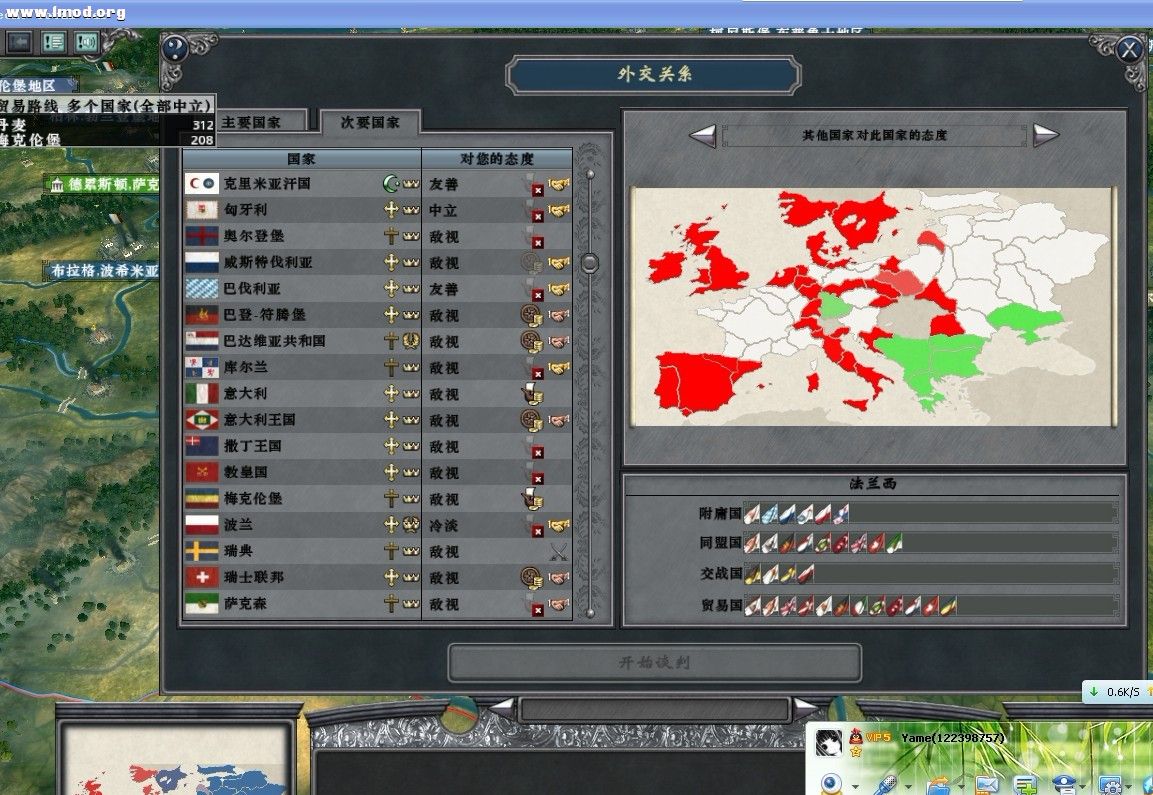The image size is (1153, 795).
Task: Open the microphone dropdown arrow in QQ
Action: pos(908,788)
